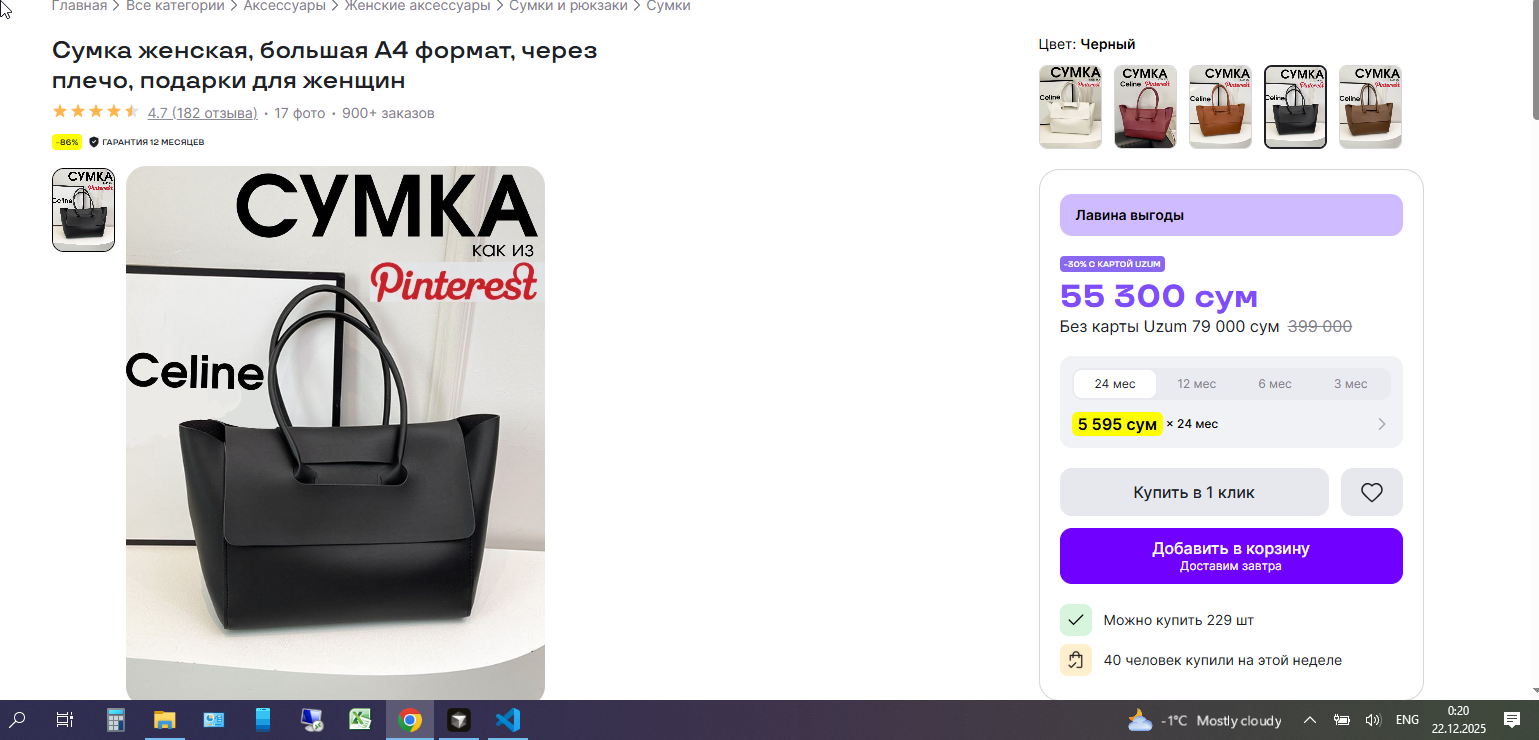The height and width of the screenshot is (740, 1539).
Task: Expand installment details chevron arrow
Action: pos(1382,424)
